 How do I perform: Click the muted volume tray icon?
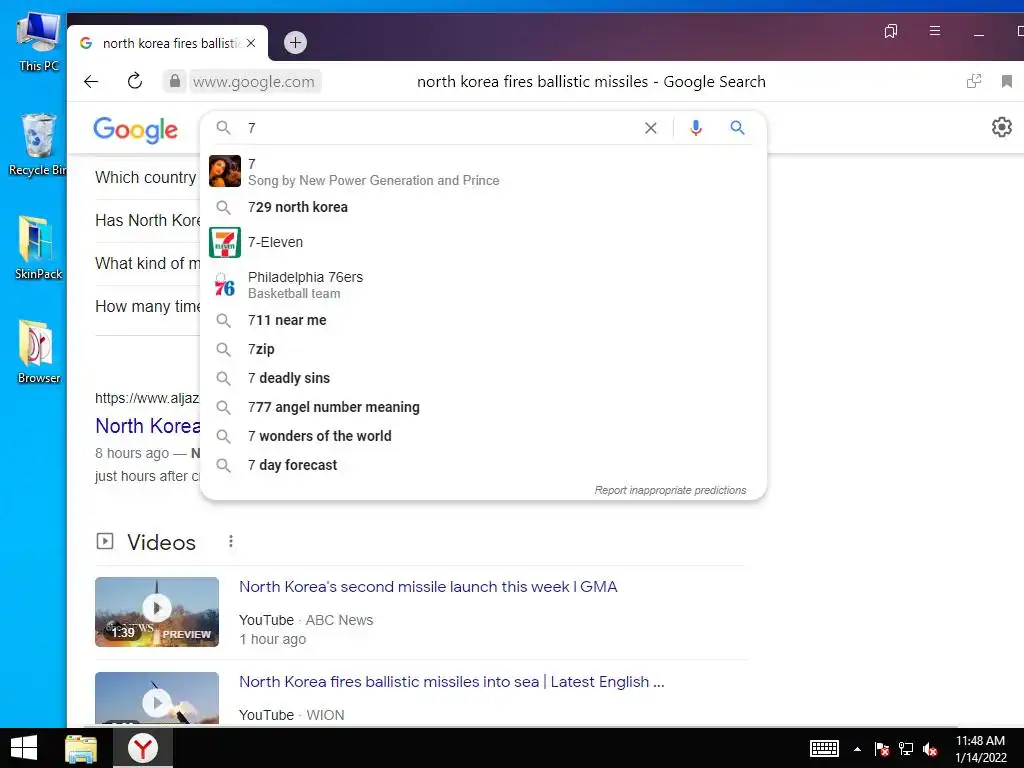point(930,749)
